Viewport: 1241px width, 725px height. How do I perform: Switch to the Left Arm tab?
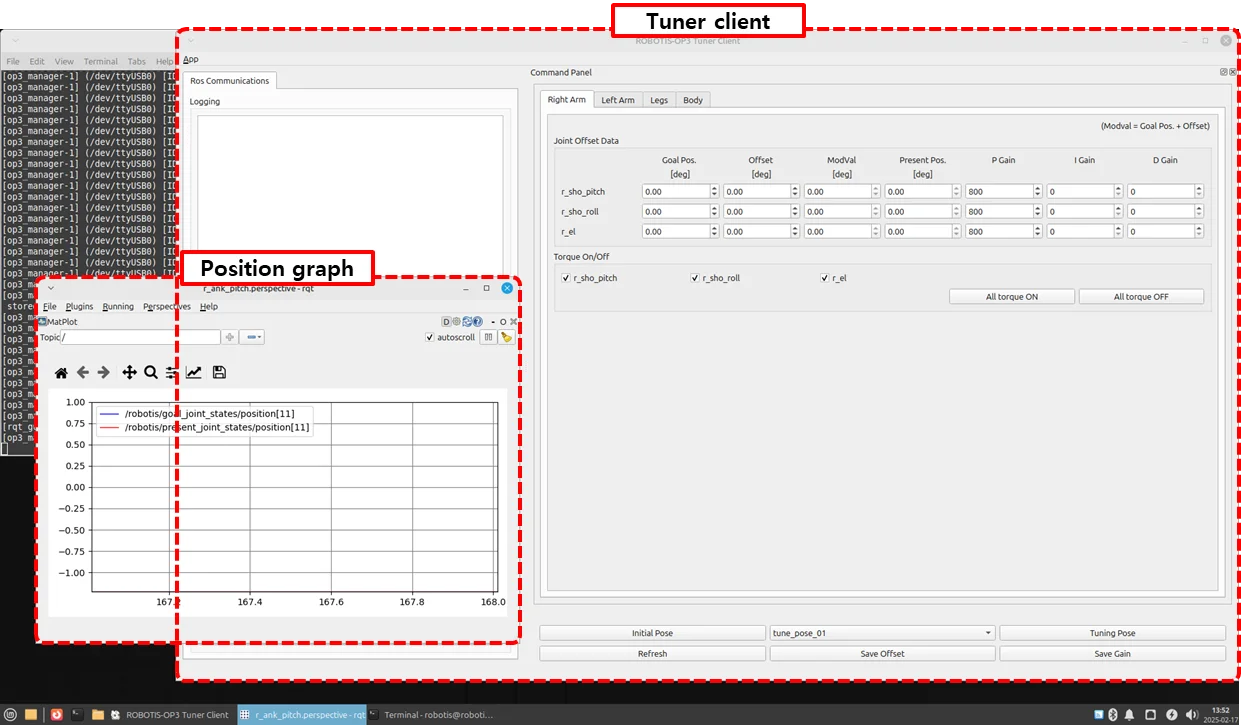[x=618, y=100]
